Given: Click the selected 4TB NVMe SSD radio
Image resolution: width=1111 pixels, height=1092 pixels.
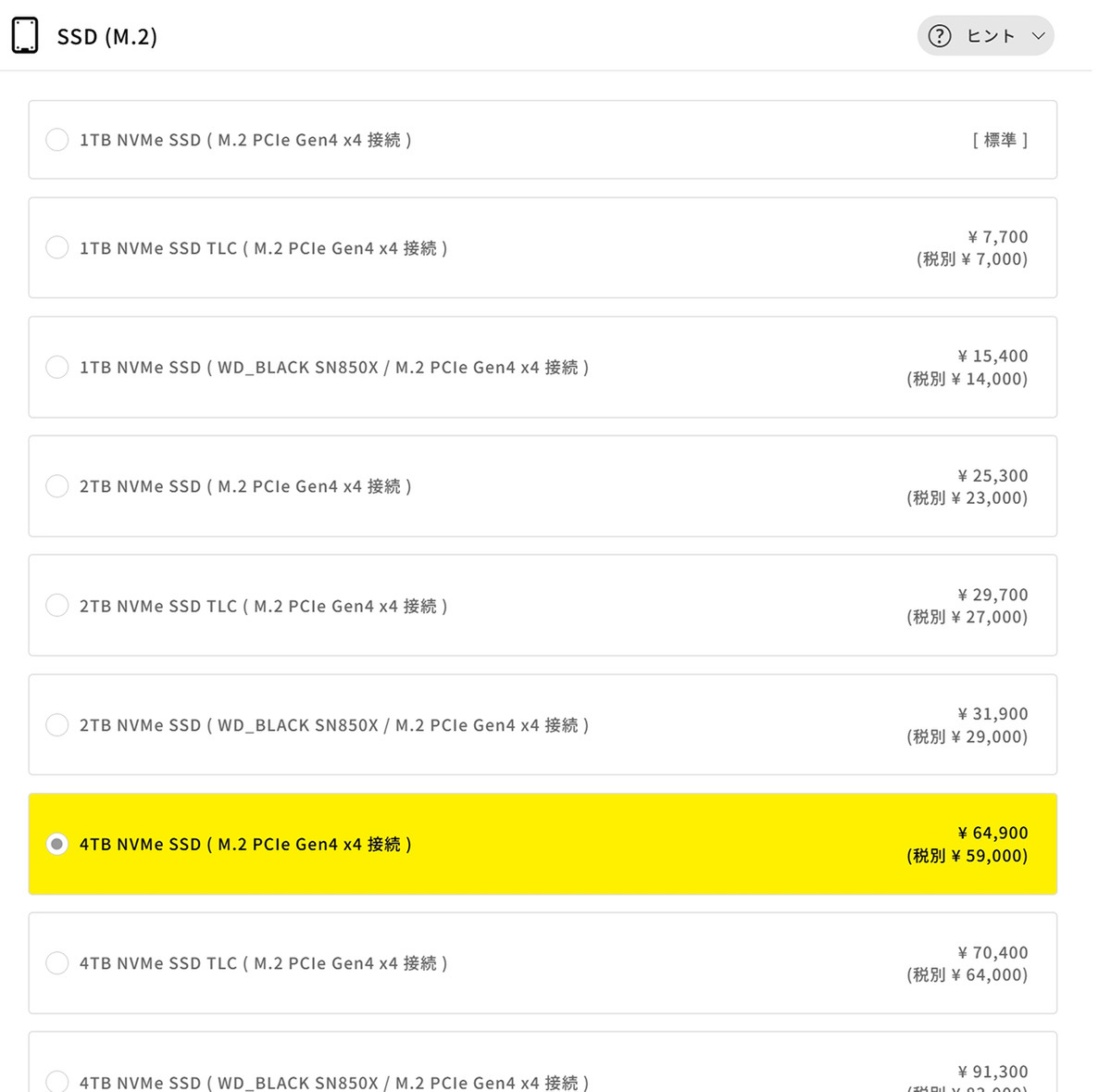Looking at the screenshot, I should coord(57,844).
